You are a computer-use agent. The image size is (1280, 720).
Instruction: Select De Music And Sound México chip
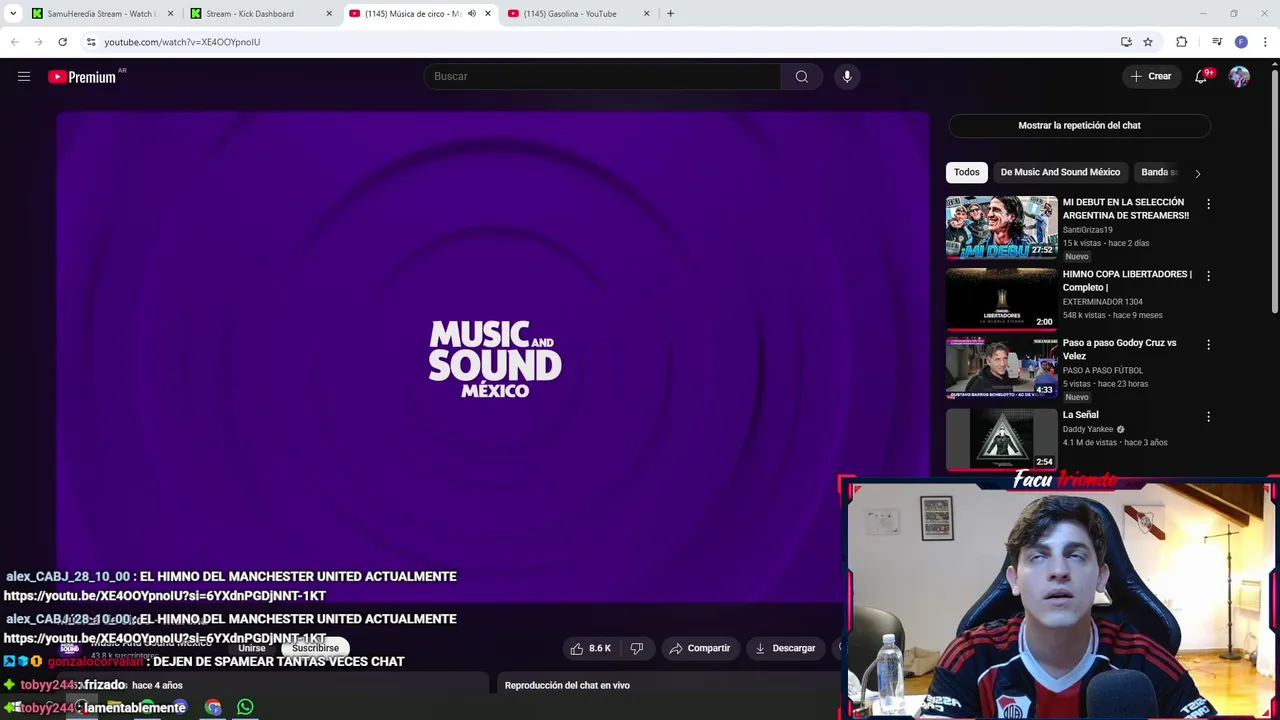[x=1060, y=172]
